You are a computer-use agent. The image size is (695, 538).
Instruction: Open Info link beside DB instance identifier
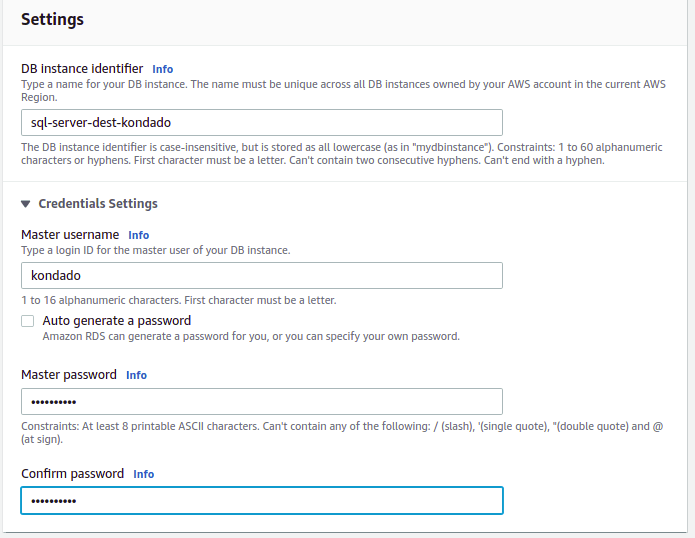click(x=162, y=69)
